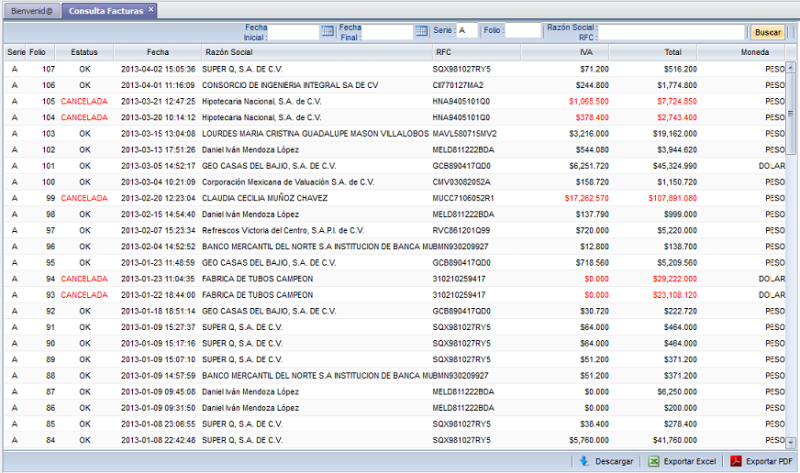
Task: Click the Descargar download arrow icon
Action: [583, 461]
